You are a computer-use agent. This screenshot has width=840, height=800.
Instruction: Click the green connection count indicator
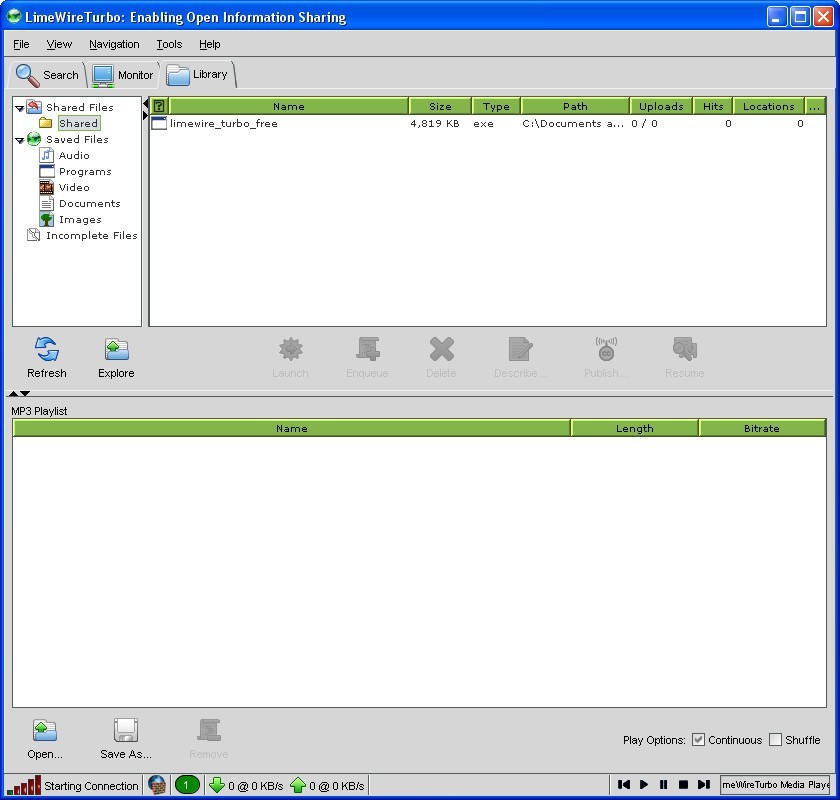[x=187, y=785]
